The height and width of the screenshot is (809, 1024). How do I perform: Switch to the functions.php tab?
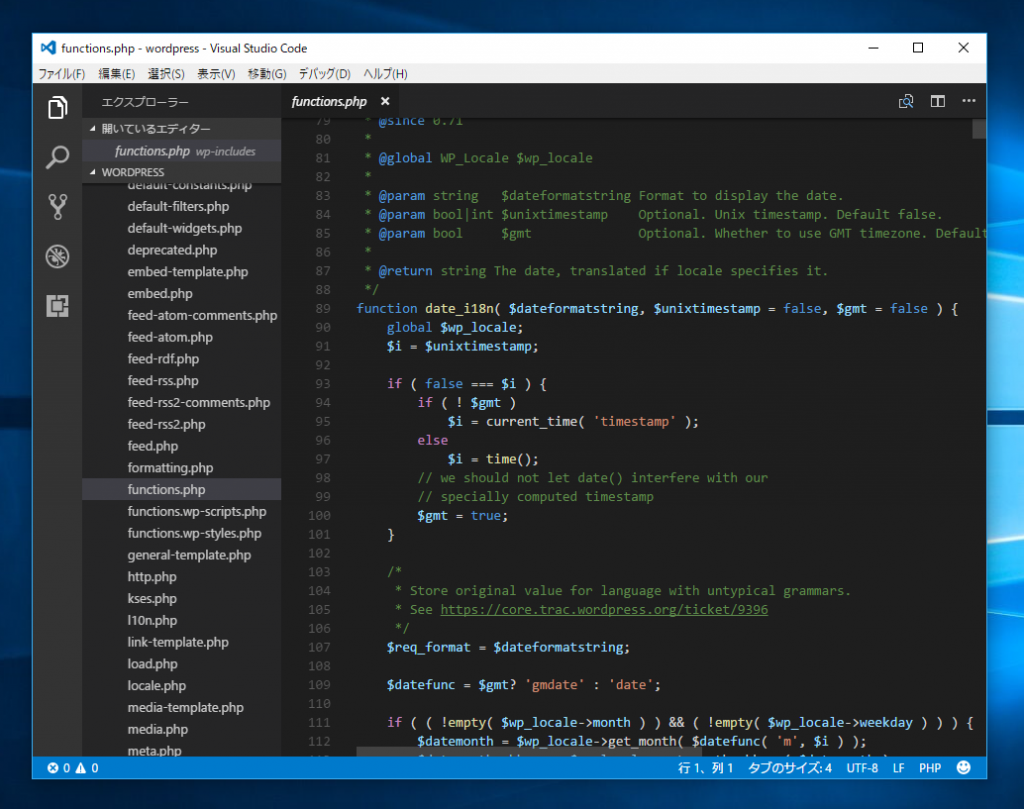328,101
